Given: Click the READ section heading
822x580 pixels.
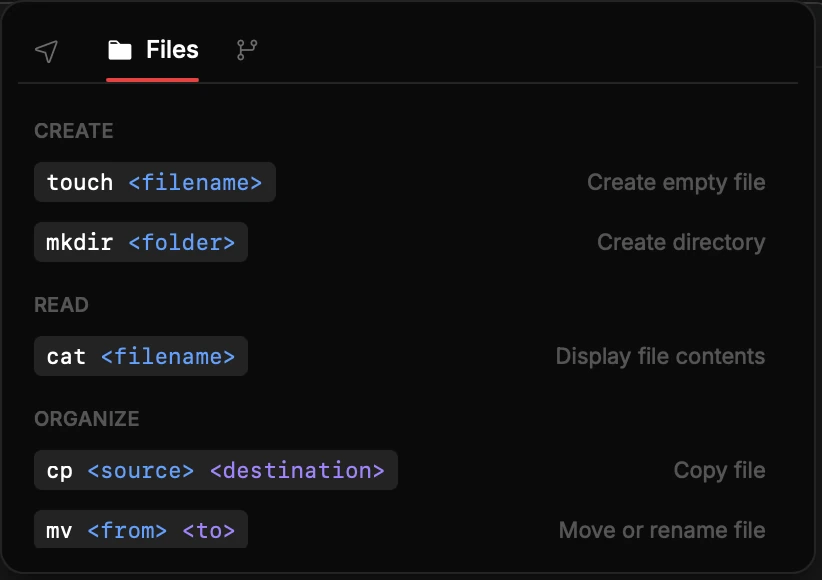Looking at the screenshot, I should pos(61,305).
